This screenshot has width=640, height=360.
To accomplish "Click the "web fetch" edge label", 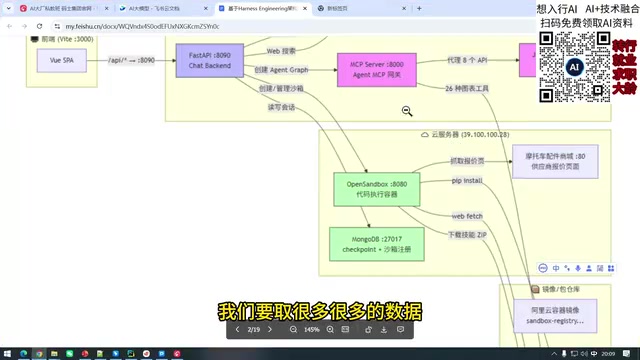I will [467, 216].
